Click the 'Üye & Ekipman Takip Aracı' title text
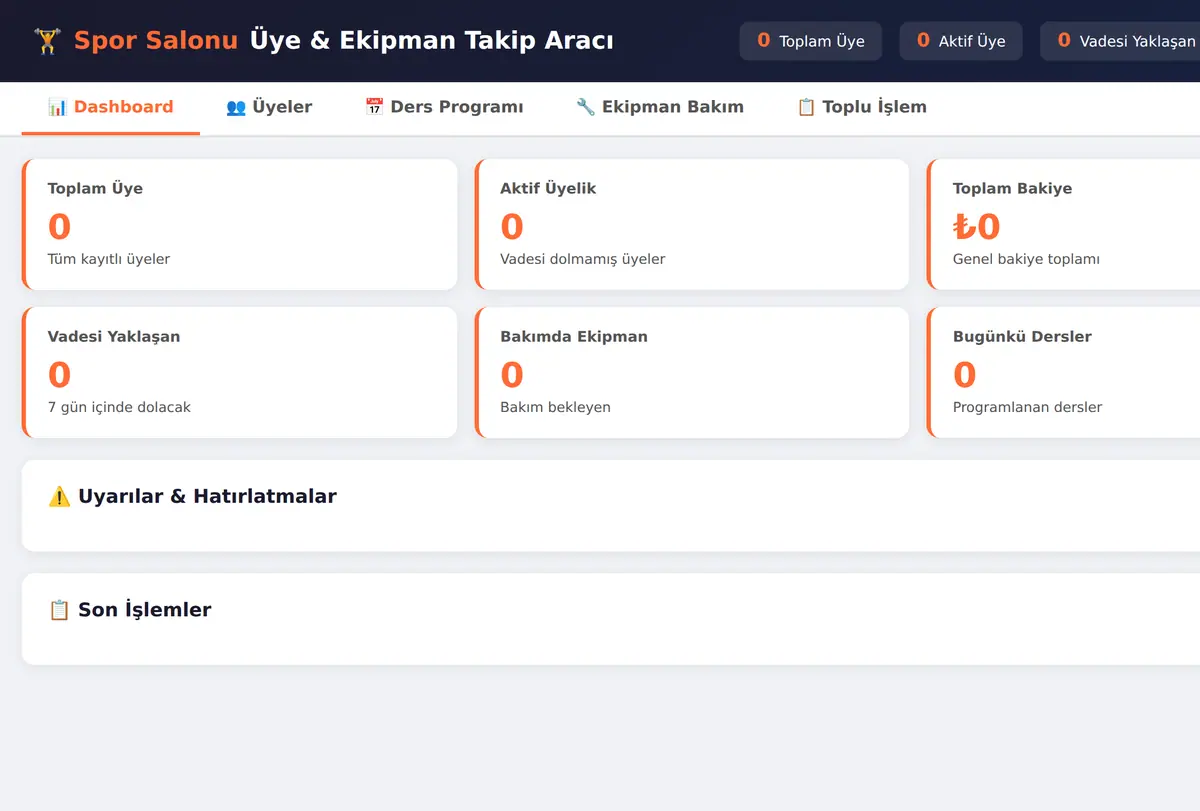 tap(432, 41)
